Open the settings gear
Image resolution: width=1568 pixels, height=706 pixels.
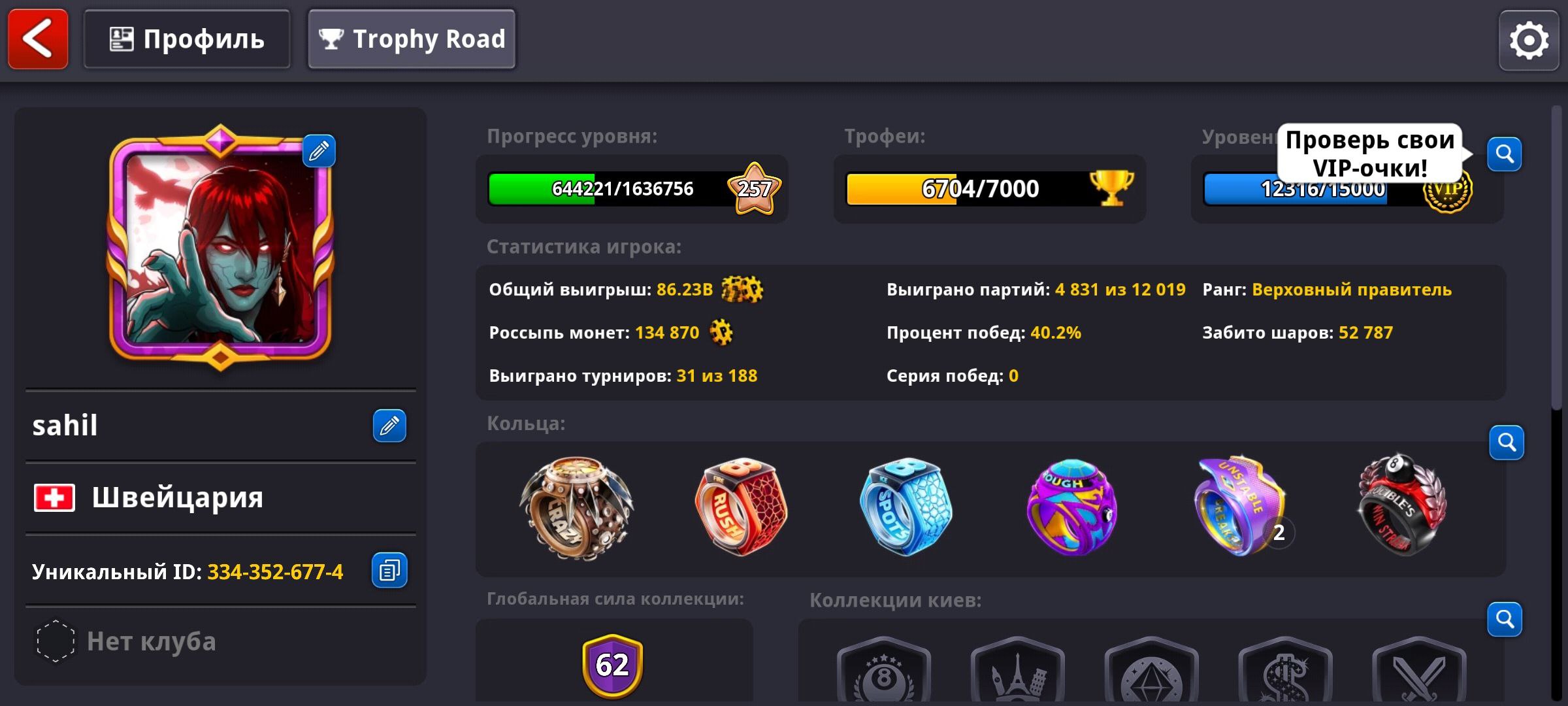(1529, 41)
